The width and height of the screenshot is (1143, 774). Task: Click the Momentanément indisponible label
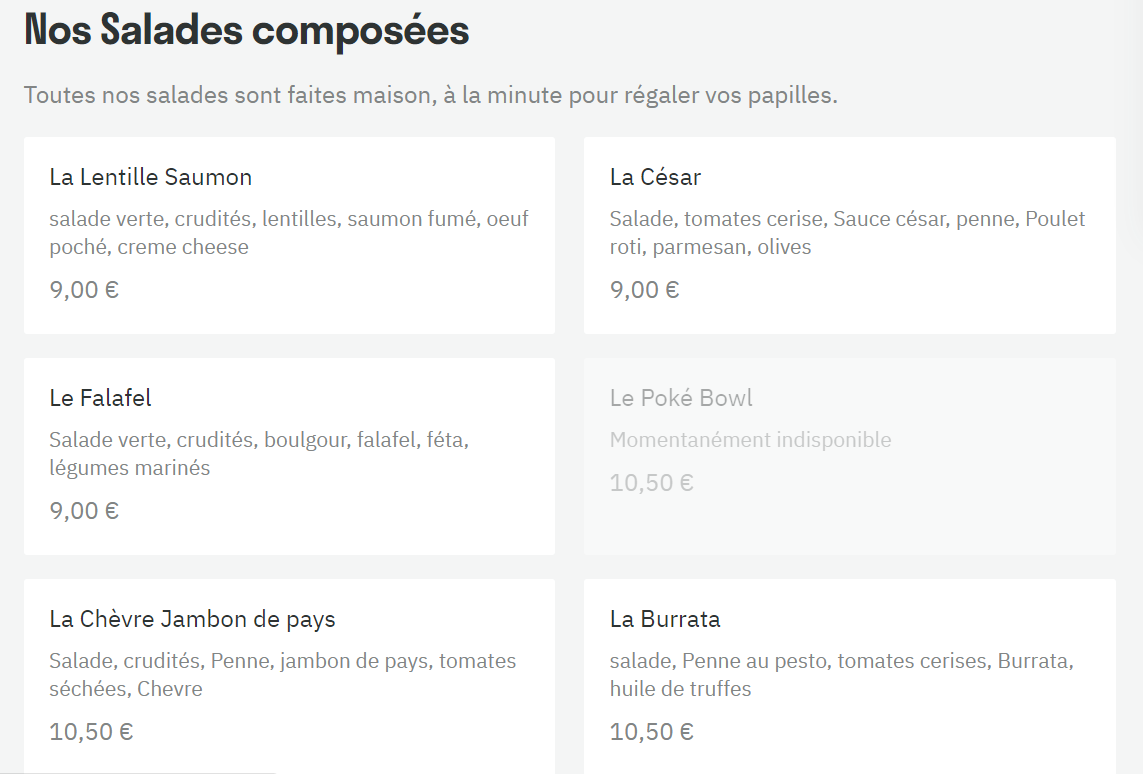(751, 439)
